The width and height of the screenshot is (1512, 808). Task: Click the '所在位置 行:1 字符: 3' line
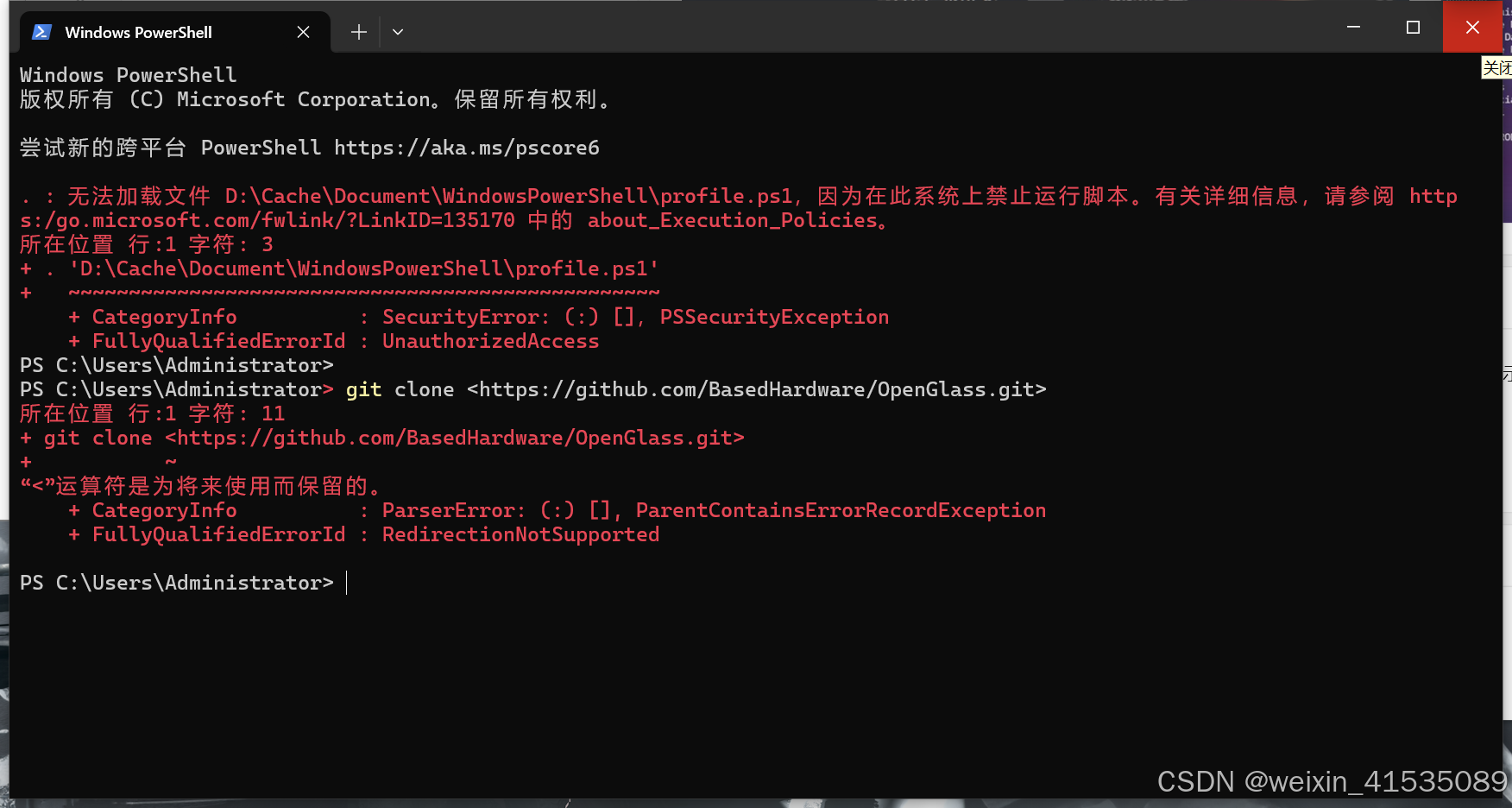click(x=146, y=244)
